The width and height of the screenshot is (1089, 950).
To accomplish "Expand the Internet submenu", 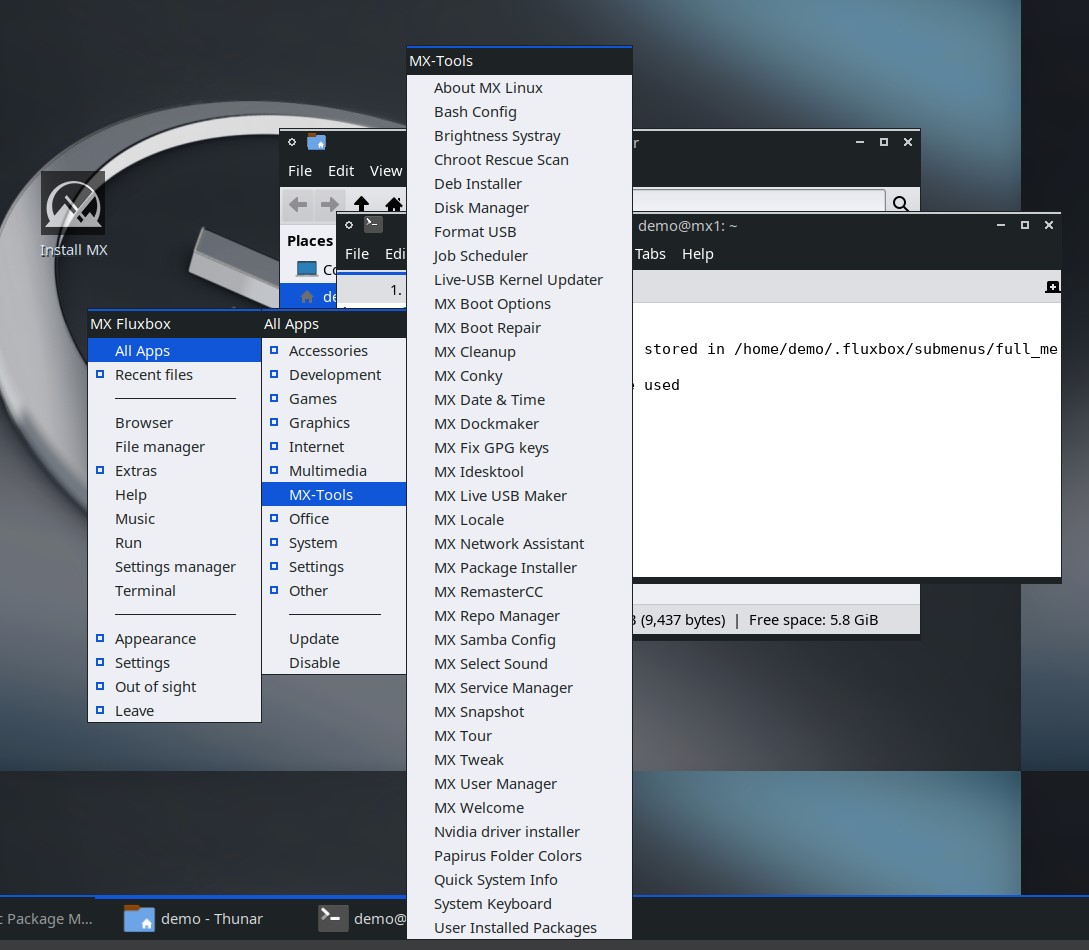I will pyautogui.click(x=334, y=447).
